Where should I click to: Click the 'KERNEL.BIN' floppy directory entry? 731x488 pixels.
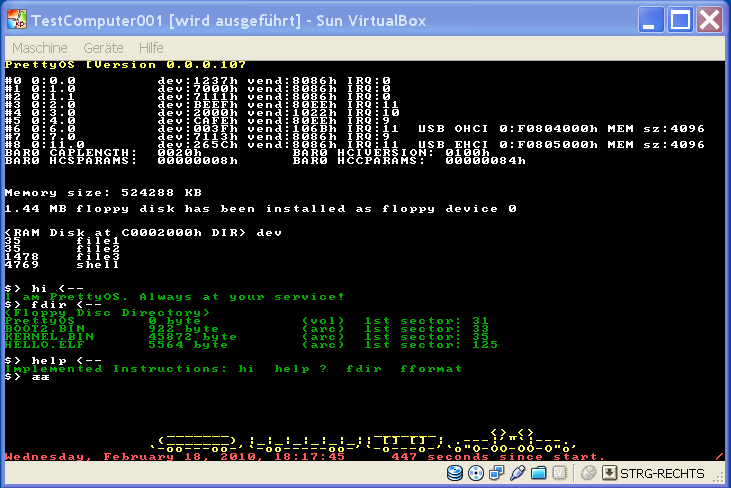49,337
